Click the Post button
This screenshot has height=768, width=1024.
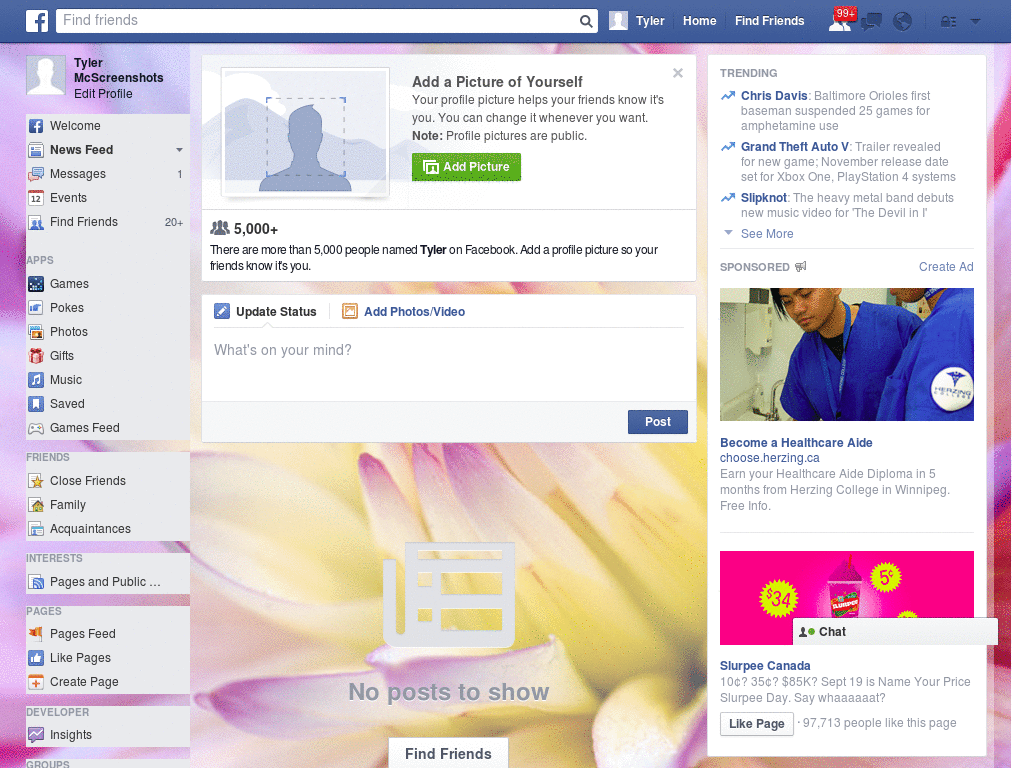coord(658,422)
